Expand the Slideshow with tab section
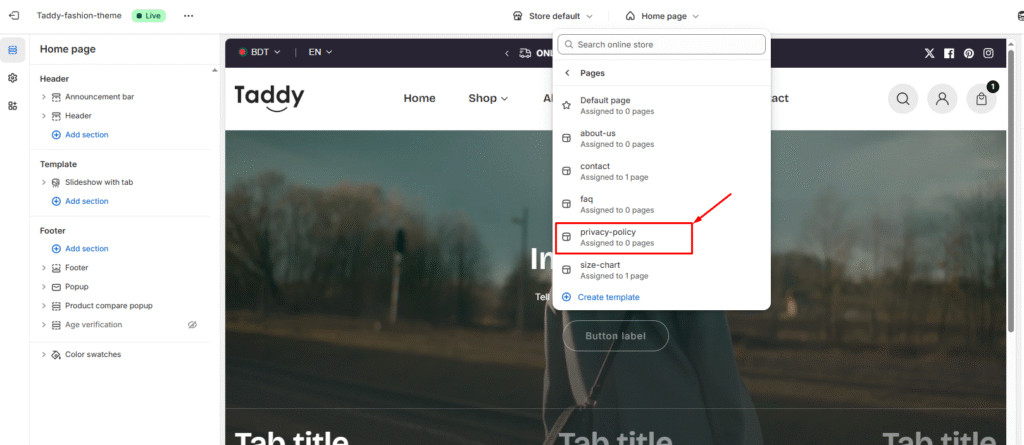1024x445 pixels. [44, 182]
